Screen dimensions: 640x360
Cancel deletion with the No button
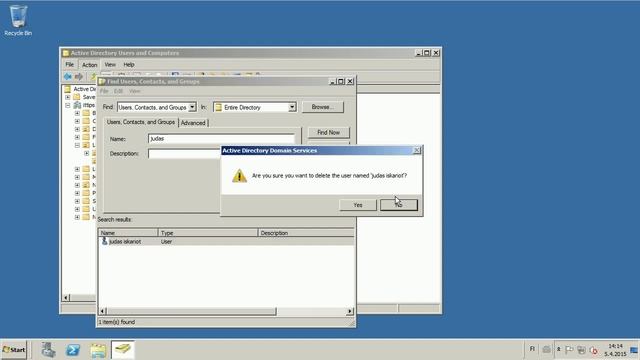pyautogui.click(x=399, y=205)
